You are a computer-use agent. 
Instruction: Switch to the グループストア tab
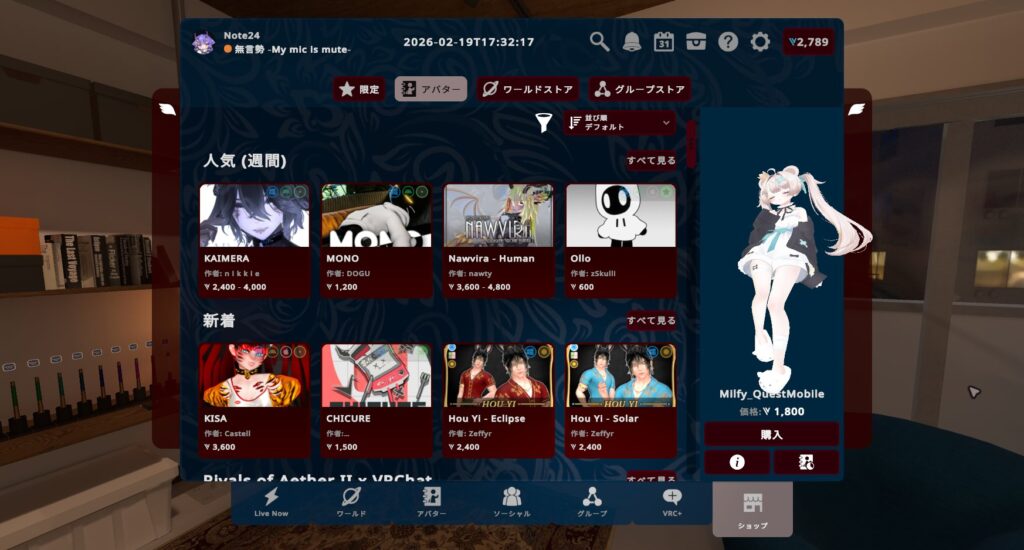coord(640,89)
